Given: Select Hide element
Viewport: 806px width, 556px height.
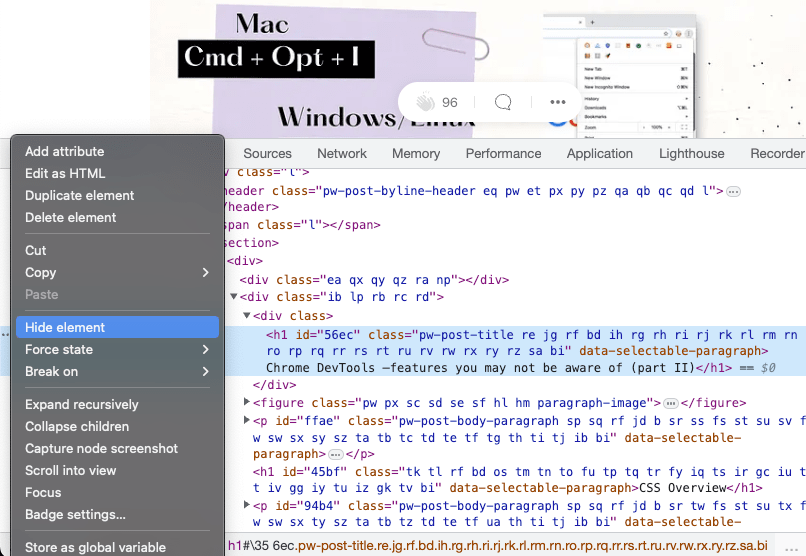Looking at the screenshot, I should [x=117, y=328].
